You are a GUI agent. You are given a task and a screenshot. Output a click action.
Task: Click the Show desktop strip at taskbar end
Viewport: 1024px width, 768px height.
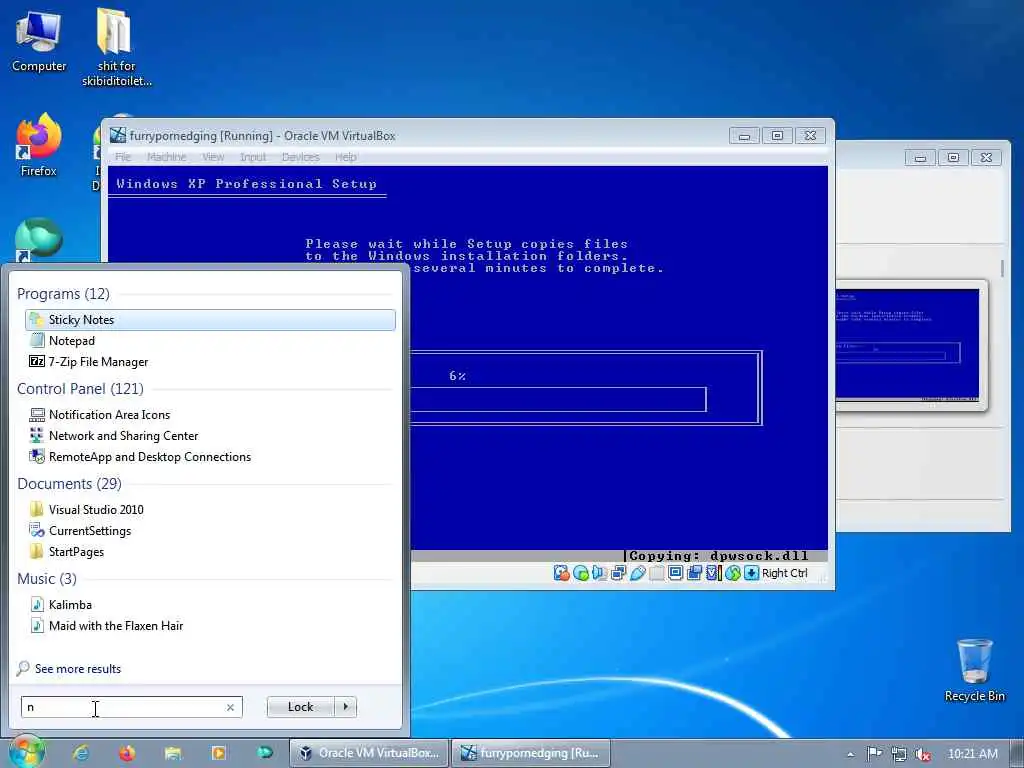click(1017, 754)
